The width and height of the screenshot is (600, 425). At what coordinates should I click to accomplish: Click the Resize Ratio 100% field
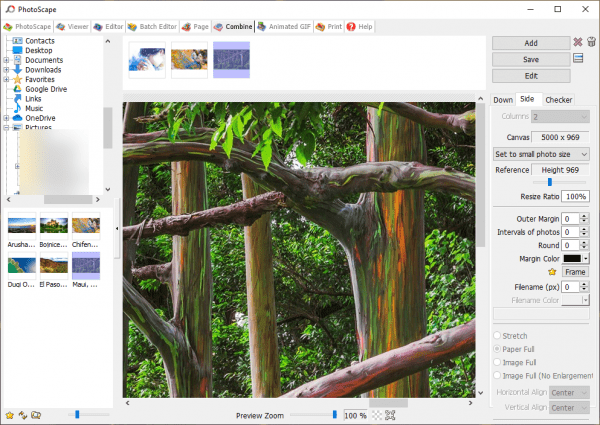(x=575, y=196)
